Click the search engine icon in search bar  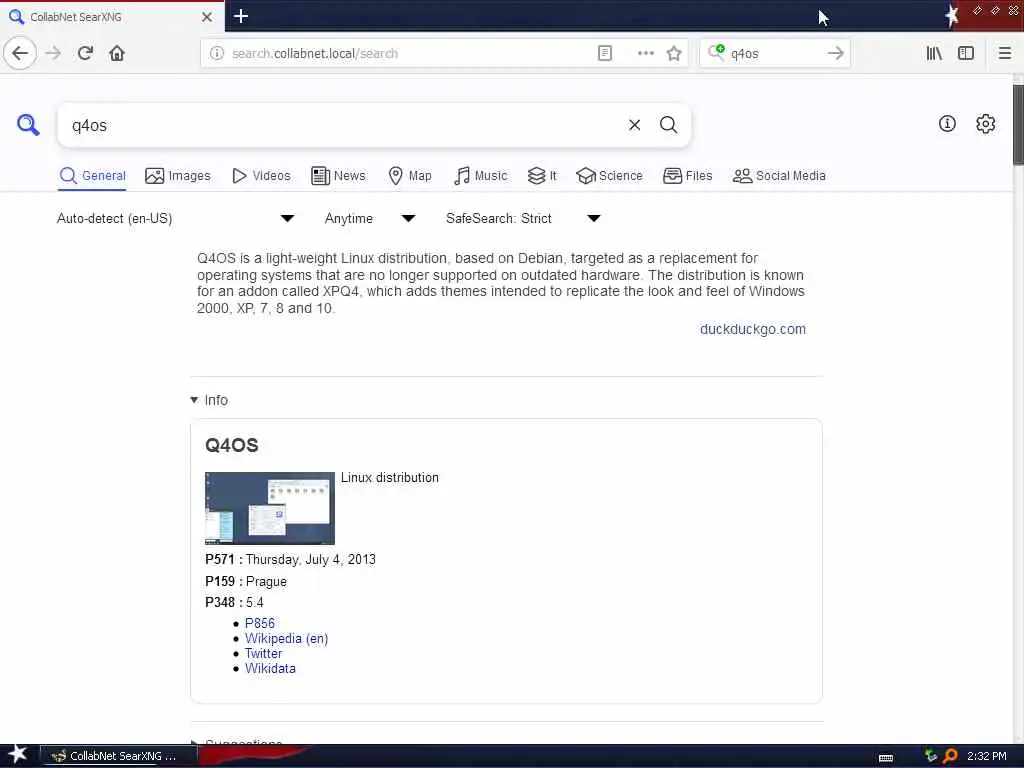point(716,52)
